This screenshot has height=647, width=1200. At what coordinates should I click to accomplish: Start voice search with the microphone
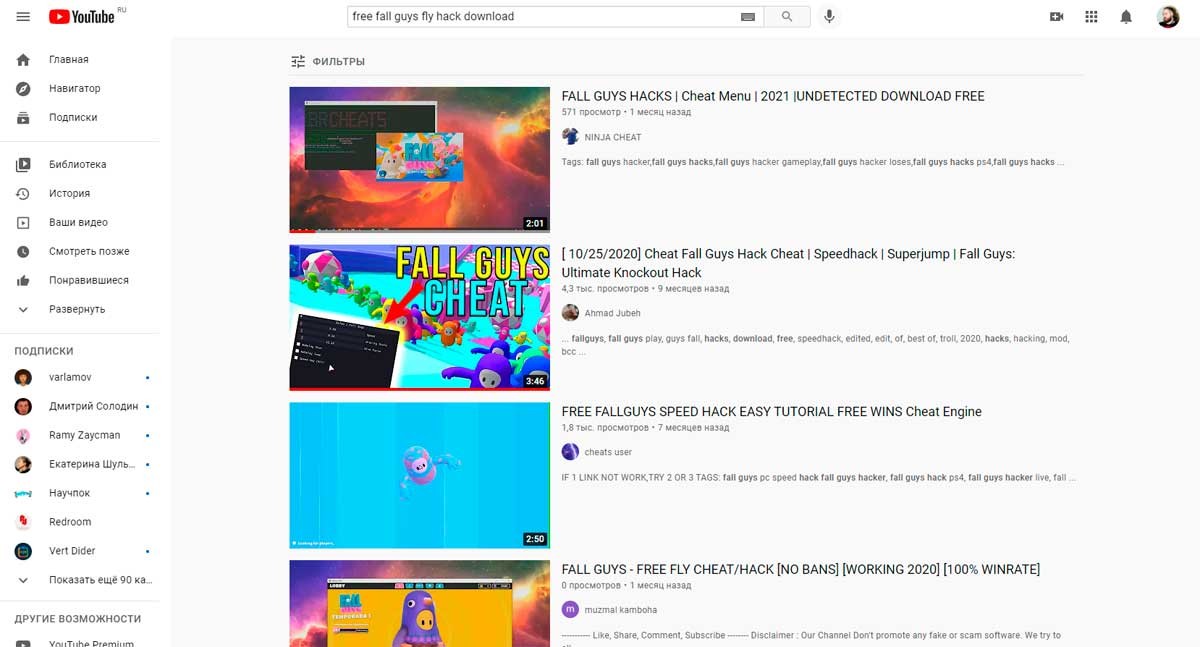(x=828, y=17)
